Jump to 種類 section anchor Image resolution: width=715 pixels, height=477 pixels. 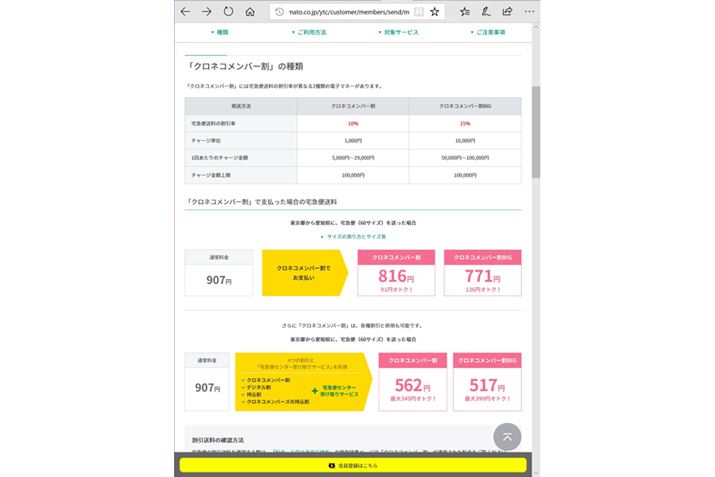[x=221, y=33]
